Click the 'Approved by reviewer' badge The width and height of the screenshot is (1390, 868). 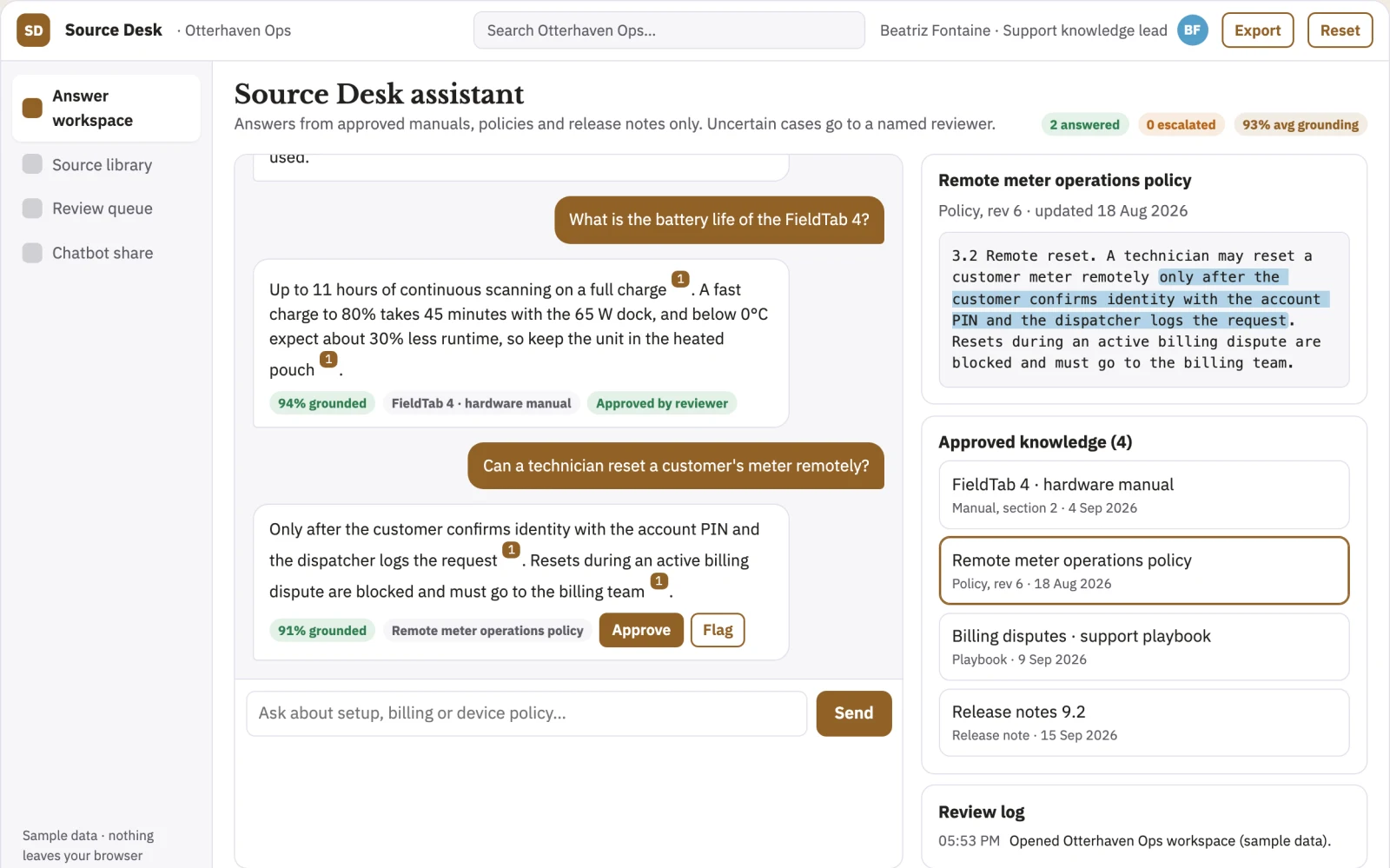[x=662, y=403]
